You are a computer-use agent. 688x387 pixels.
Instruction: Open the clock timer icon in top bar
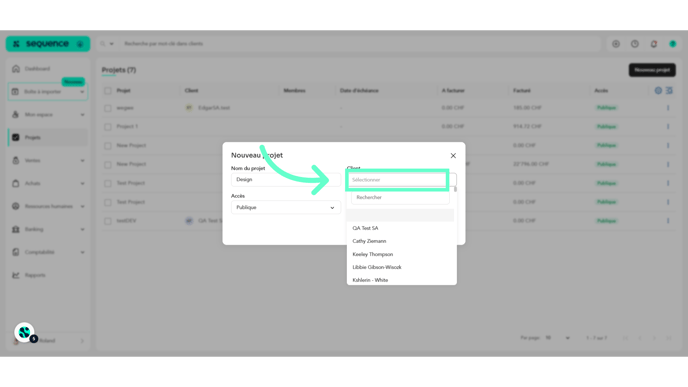[635, 44]
